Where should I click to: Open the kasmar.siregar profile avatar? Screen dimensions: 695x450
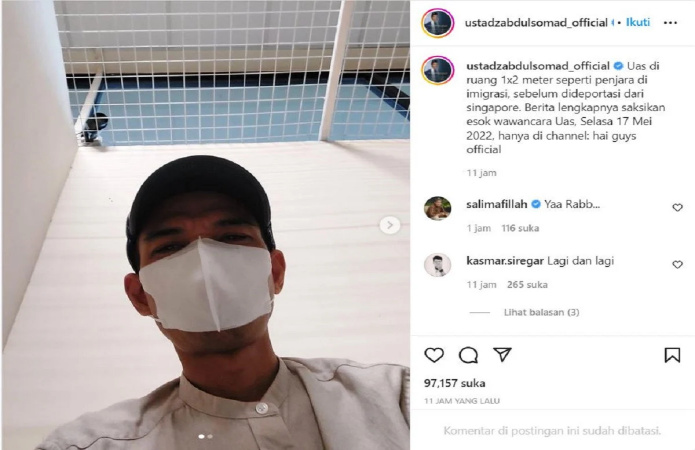tap(437, 265)
